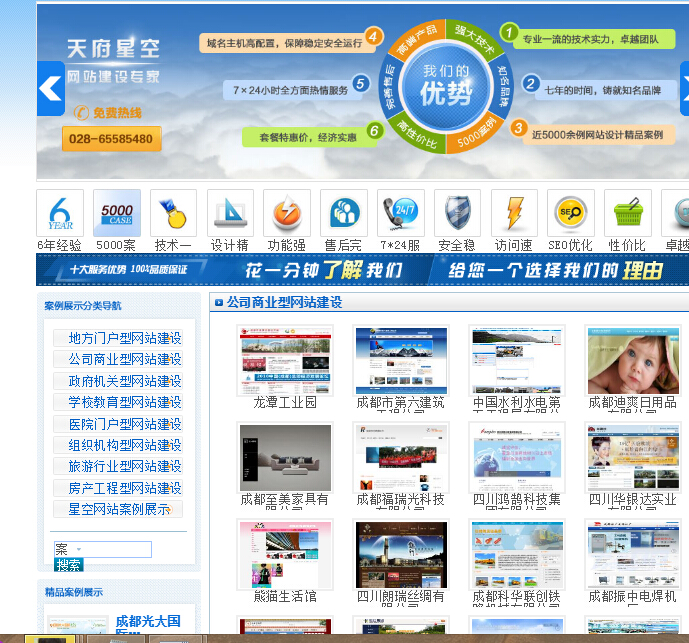Open 房产工程型网站建设 category
The image size is (689, 643).
pyautogui.click(x=118, y=488)
